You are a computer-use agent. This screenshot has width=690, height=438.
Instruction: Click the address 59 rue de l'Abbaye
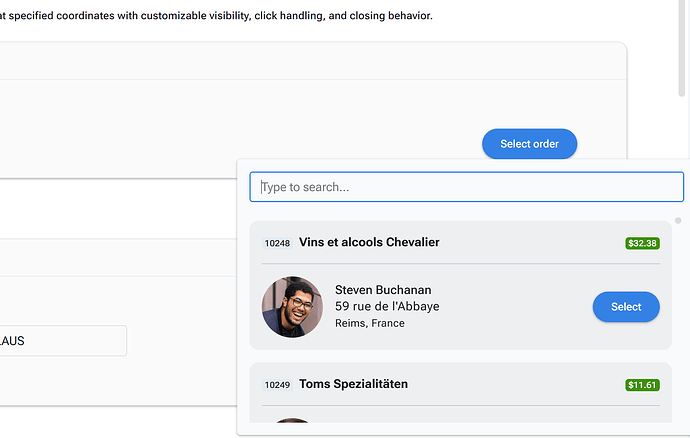(x=387, y=306)
